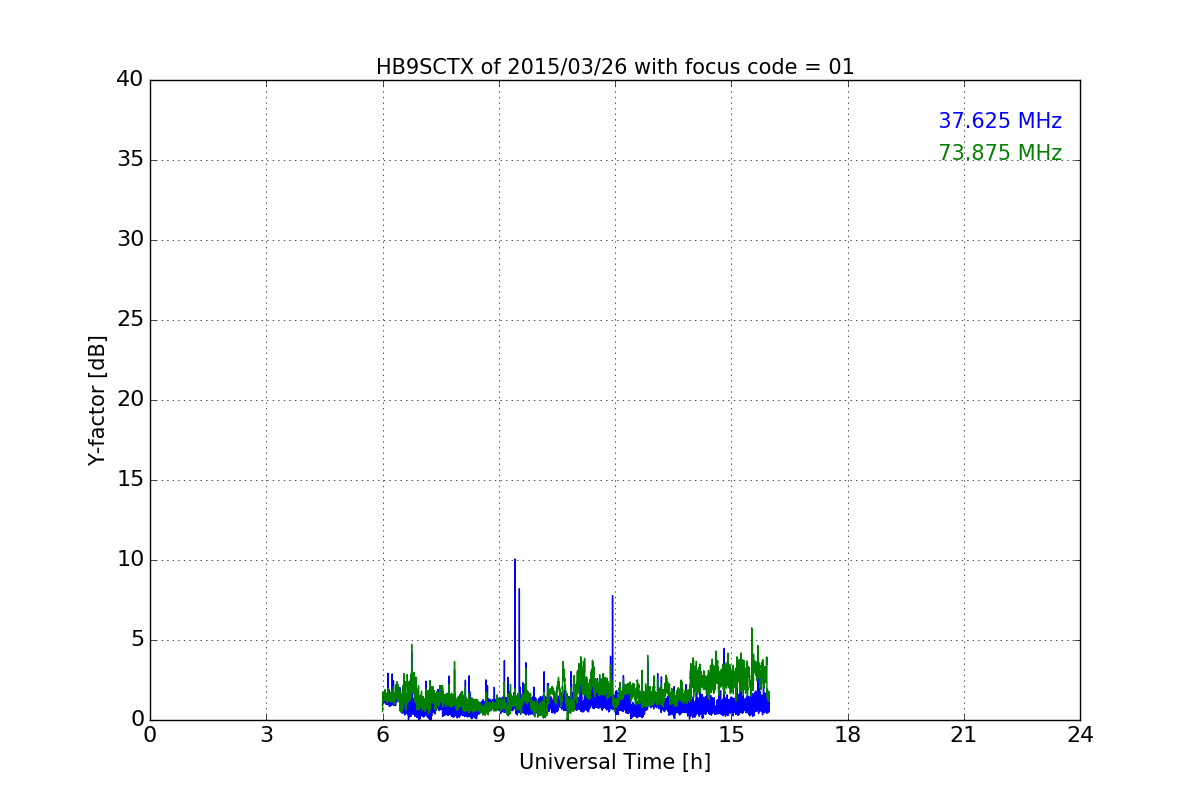The width and height of the screenshot is (1200, 800).
Task: Click the Y-factor [dB] axis label
Action: 97,400
